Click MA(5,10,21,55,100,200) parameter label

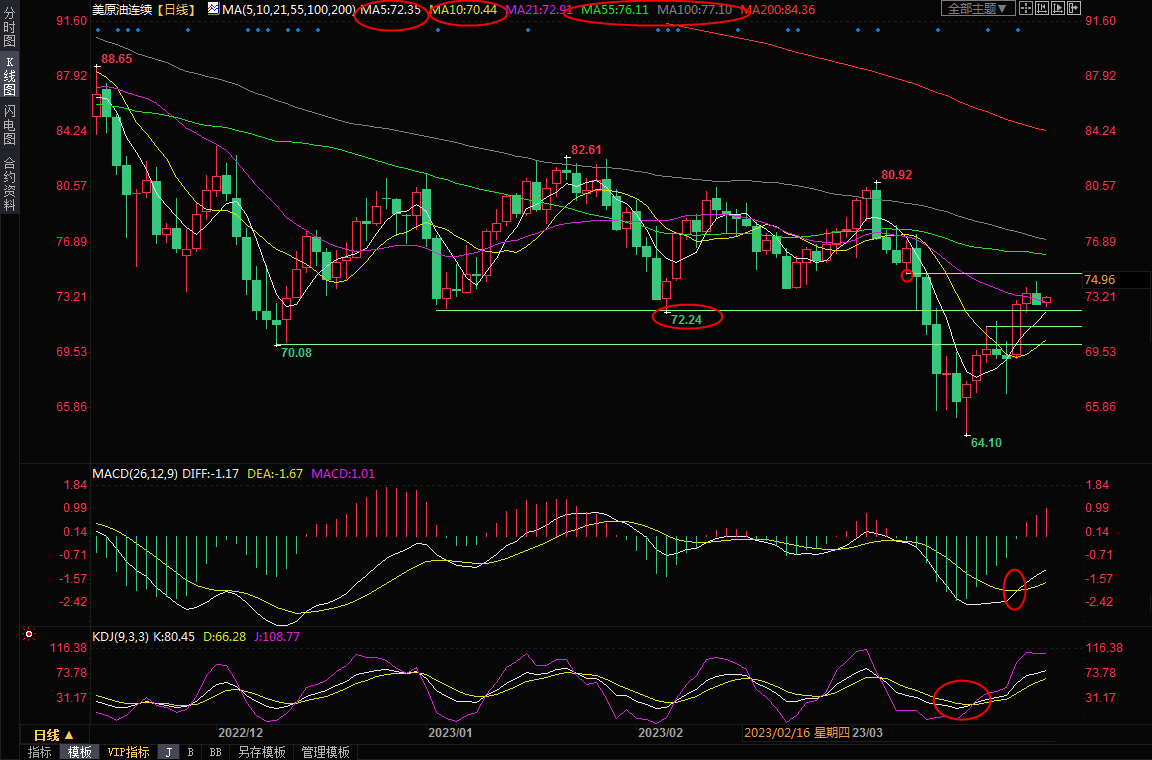click(288, 9)
